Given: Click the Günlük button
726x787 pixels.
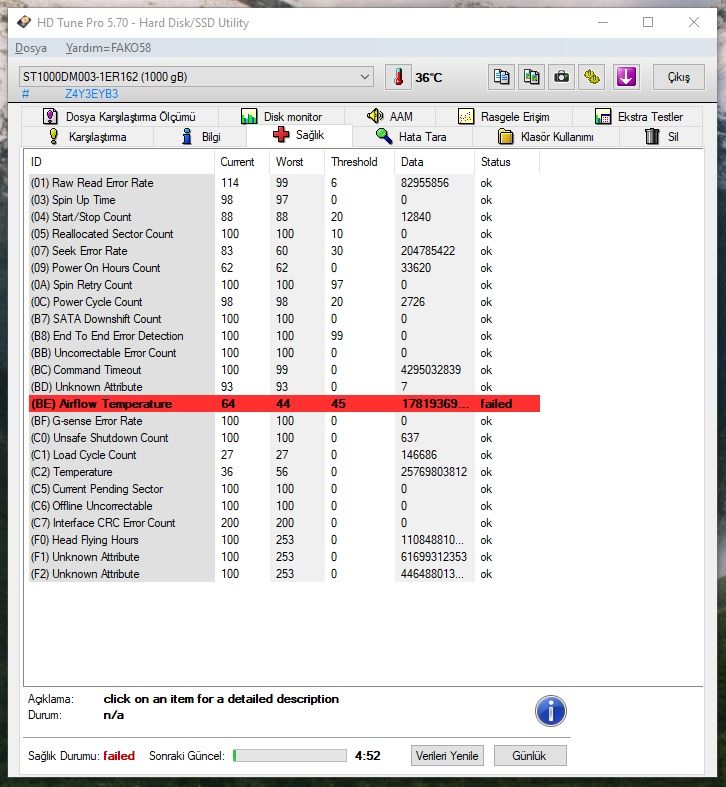Looking at the screenshot, I should coord(530,756).
